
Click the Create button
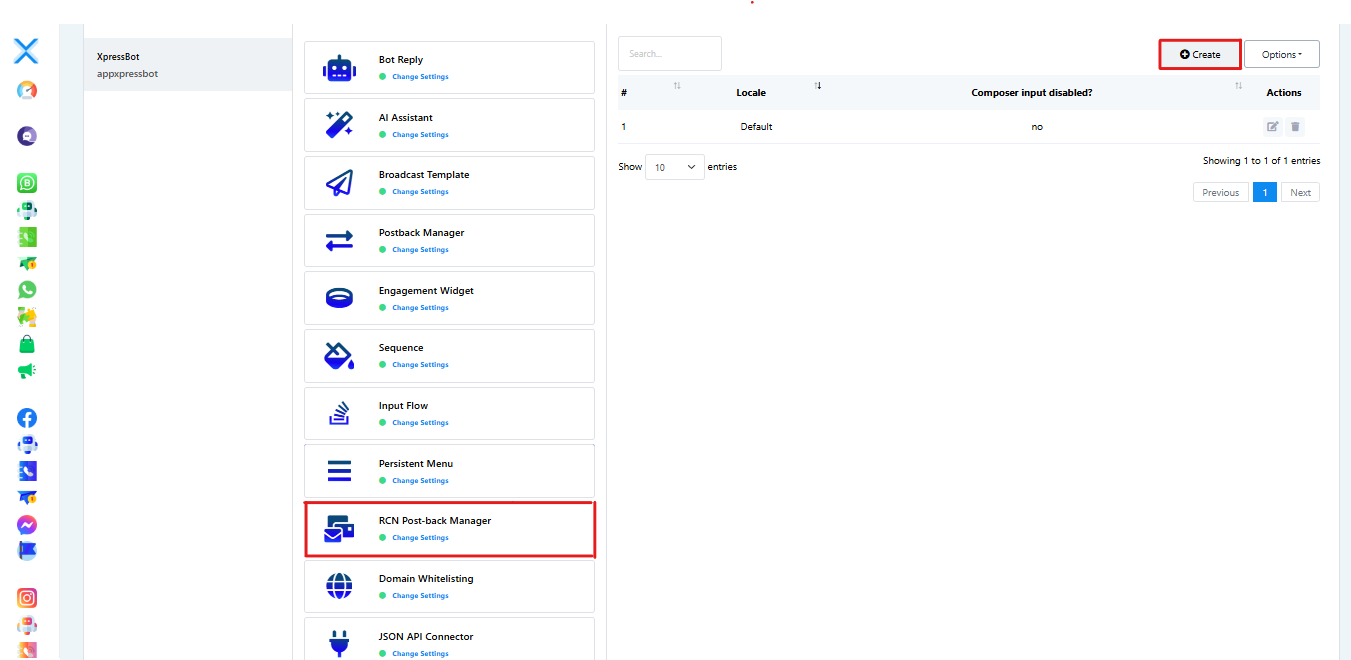point(1200,54)
